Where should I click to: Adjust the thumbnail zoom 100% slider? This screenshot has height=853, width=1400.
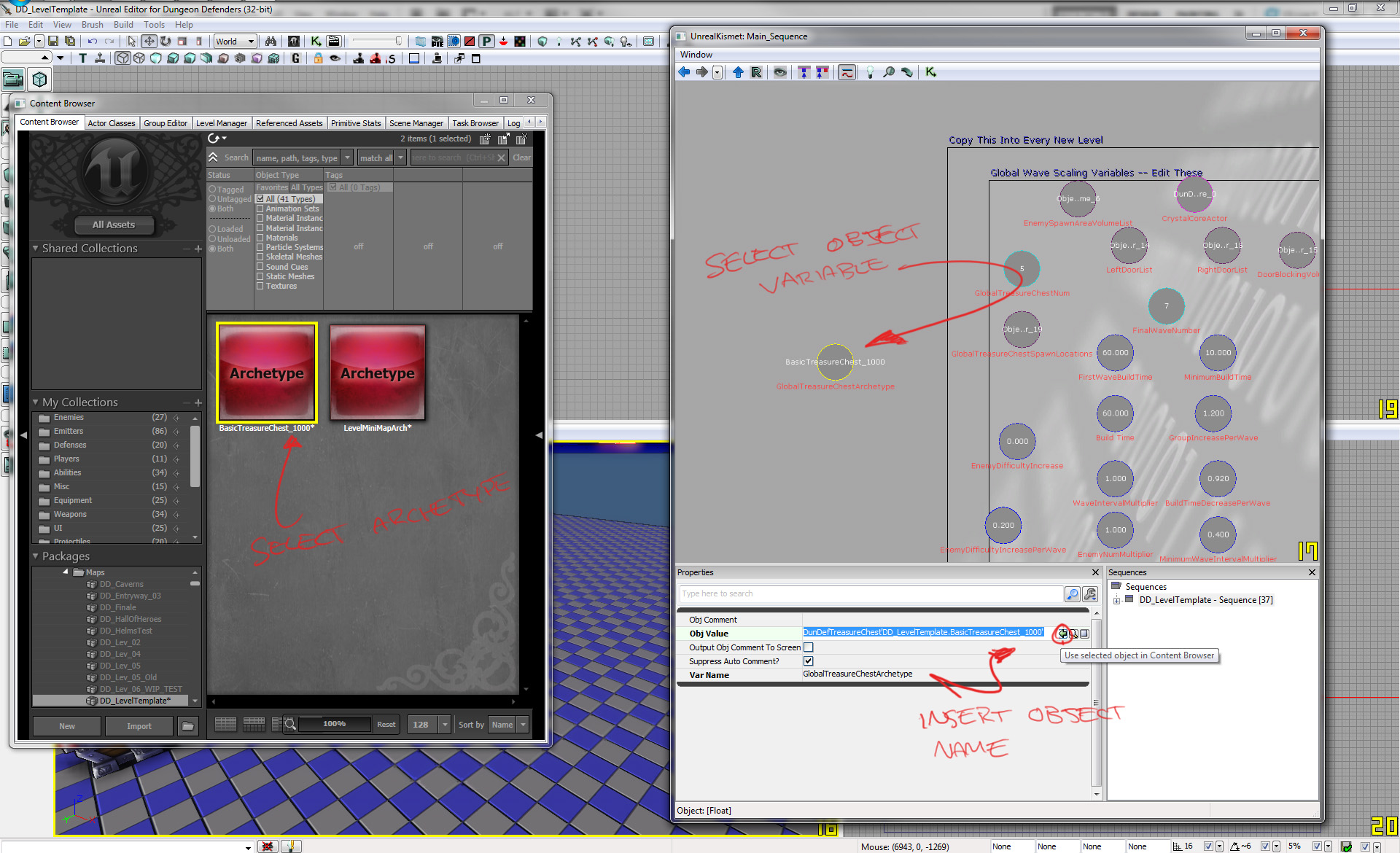pos(334,724)
